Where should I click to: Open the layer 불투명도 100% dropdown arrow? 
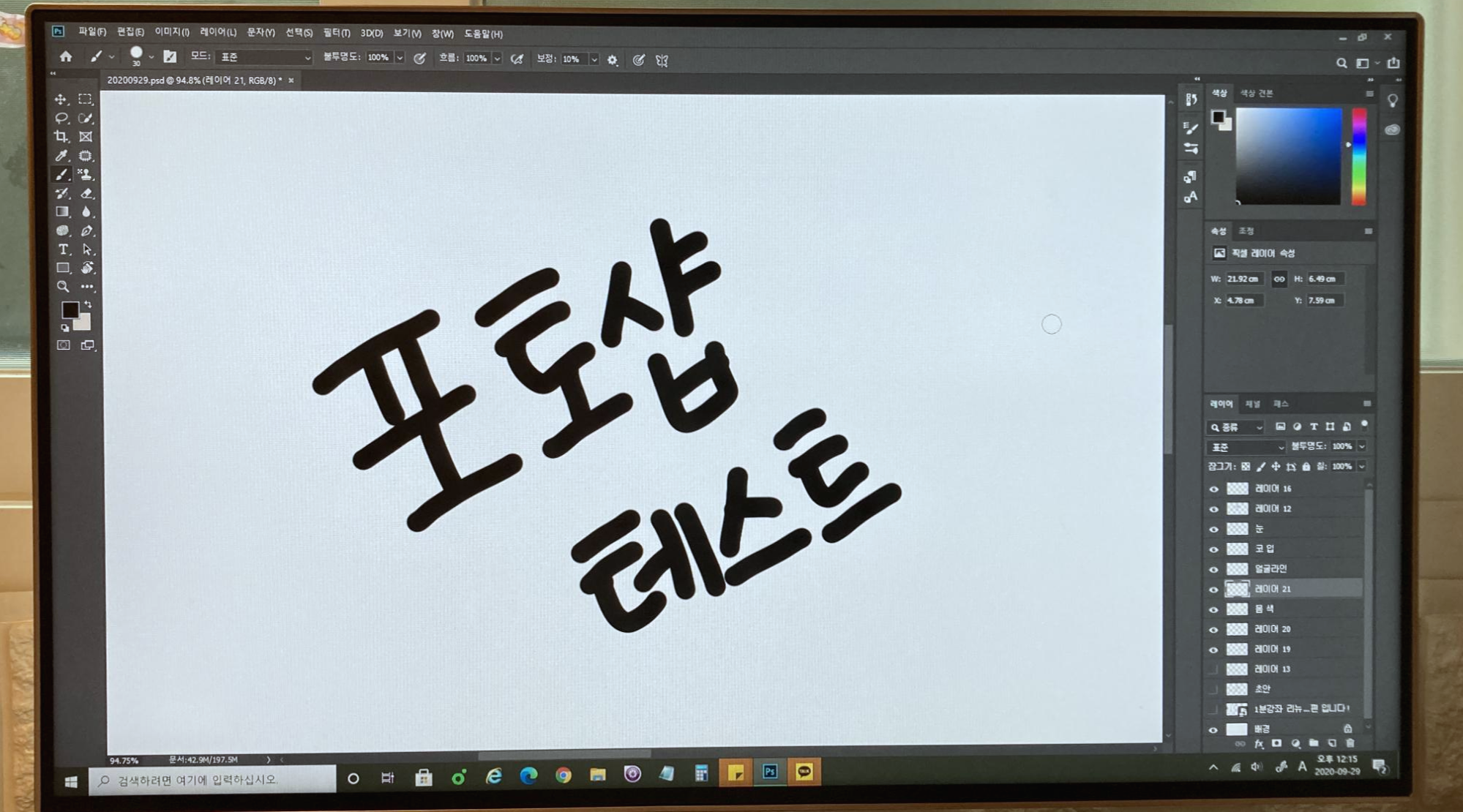[x=1362, y=446]
